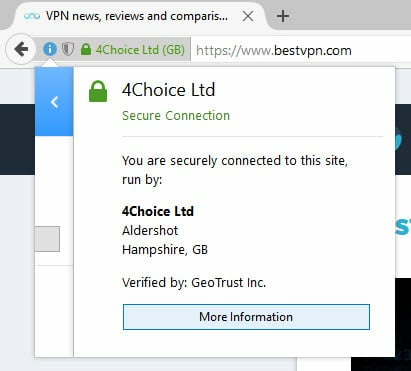Click the tracking protection shield icon
Viewport: 411px width, 371px height.
point(68,49)
